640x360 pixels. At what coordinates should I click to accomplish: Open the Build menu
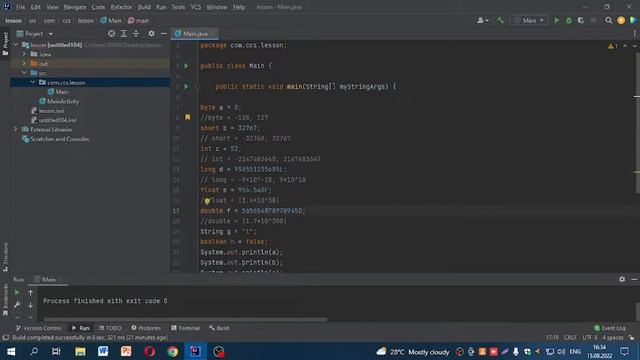click(x=144, y=7)
